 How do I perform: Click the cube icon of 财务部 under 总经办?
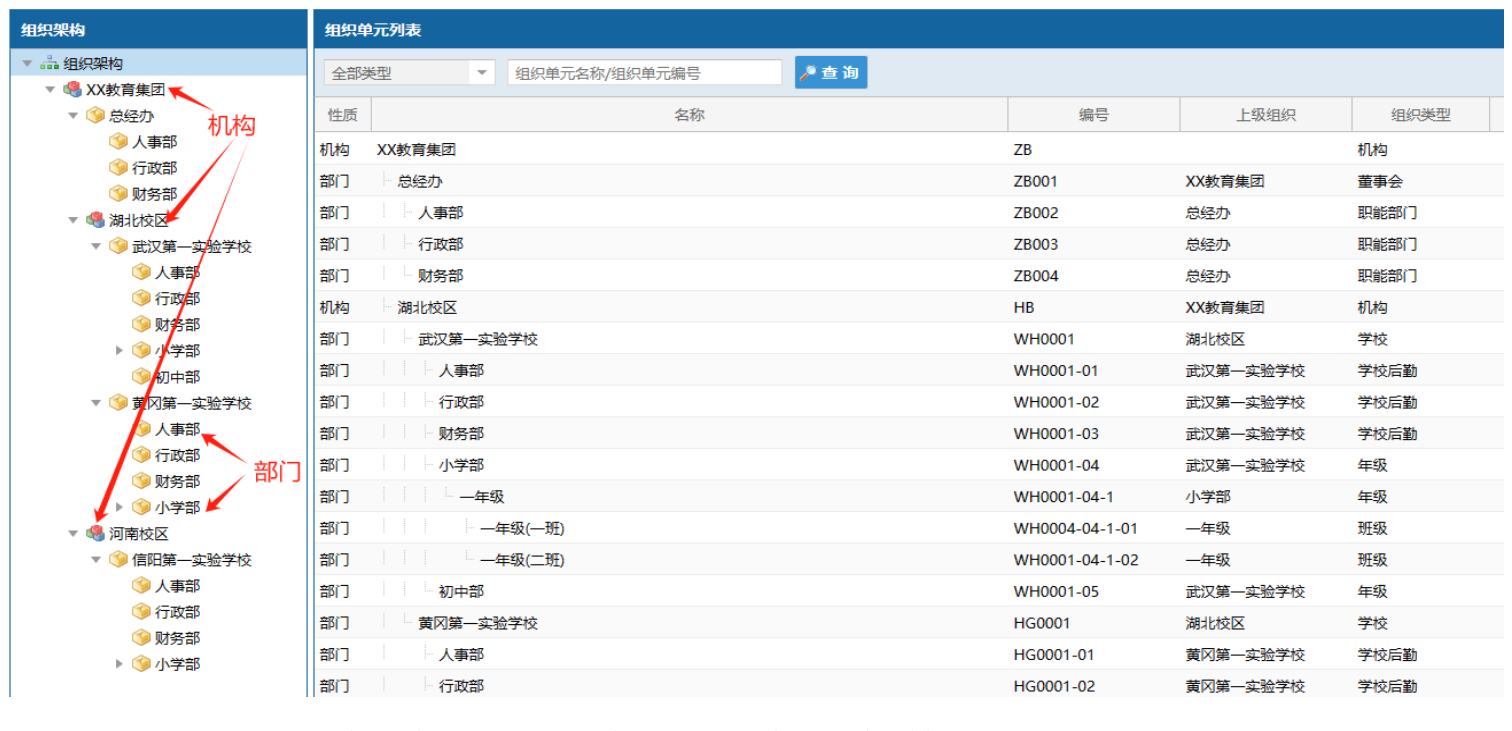click(118, 193)
